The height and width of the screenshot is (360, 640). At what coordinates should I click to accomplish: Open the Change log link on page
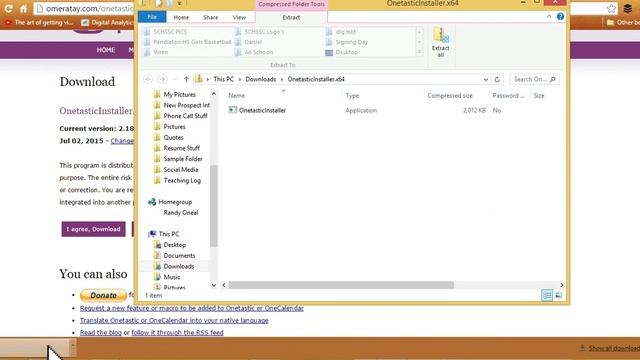(x=122, y=140)
